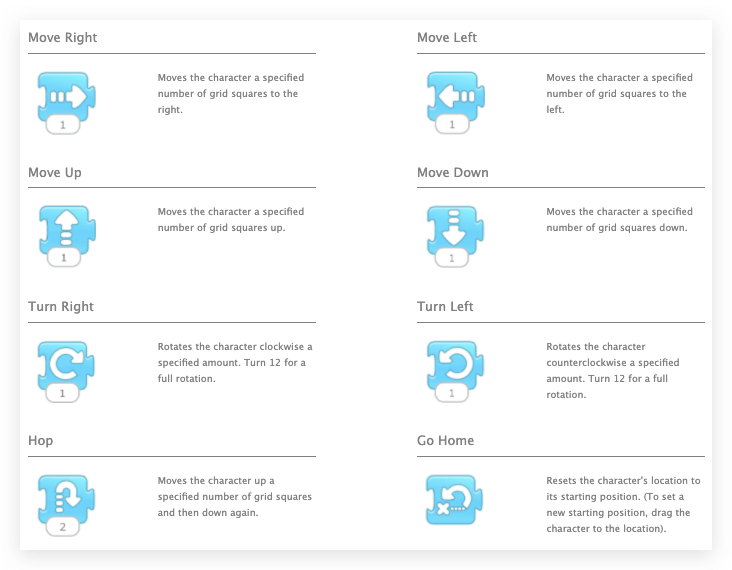The width and height of the screenshot is (732, 570).
Task: Click the 'number of grid squares up' description
Action: [x=231, y=219]
